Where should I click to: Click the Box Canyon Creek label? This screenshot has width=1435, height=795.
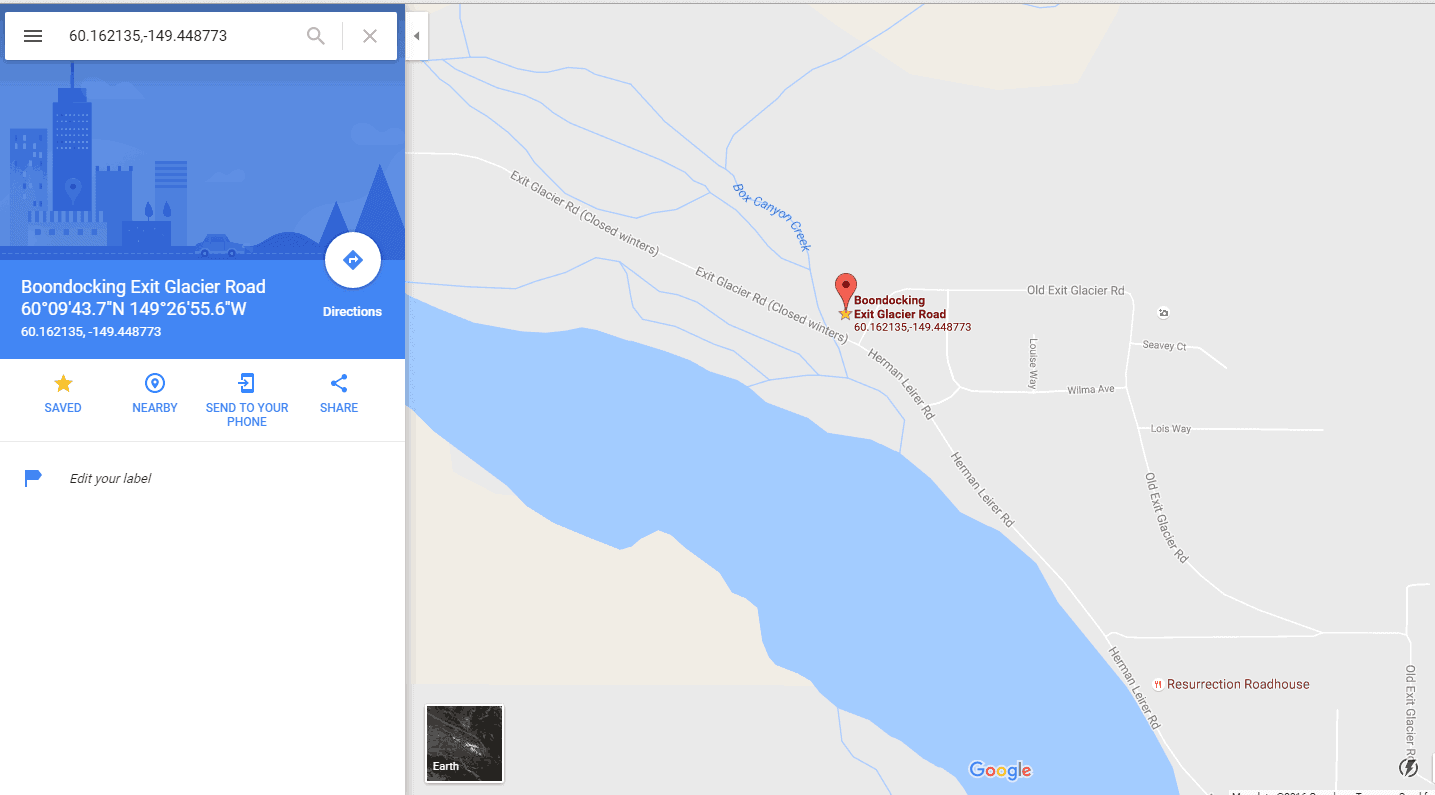pyautogui.click(x=772, y=217)
